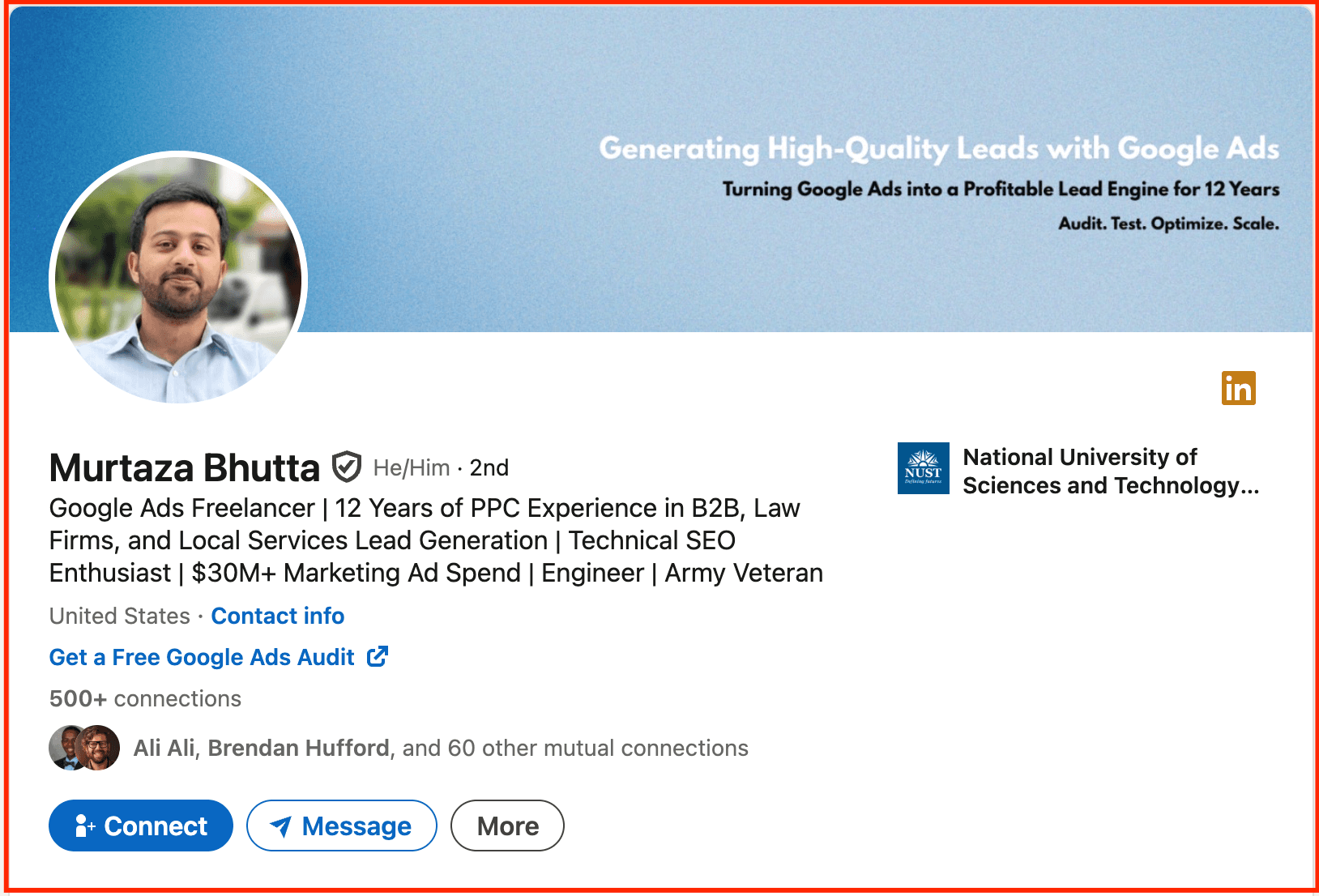Open Ali Ali mutual connection link
The width and height of the screenshot is (1319, 896).
coord(164,748)
